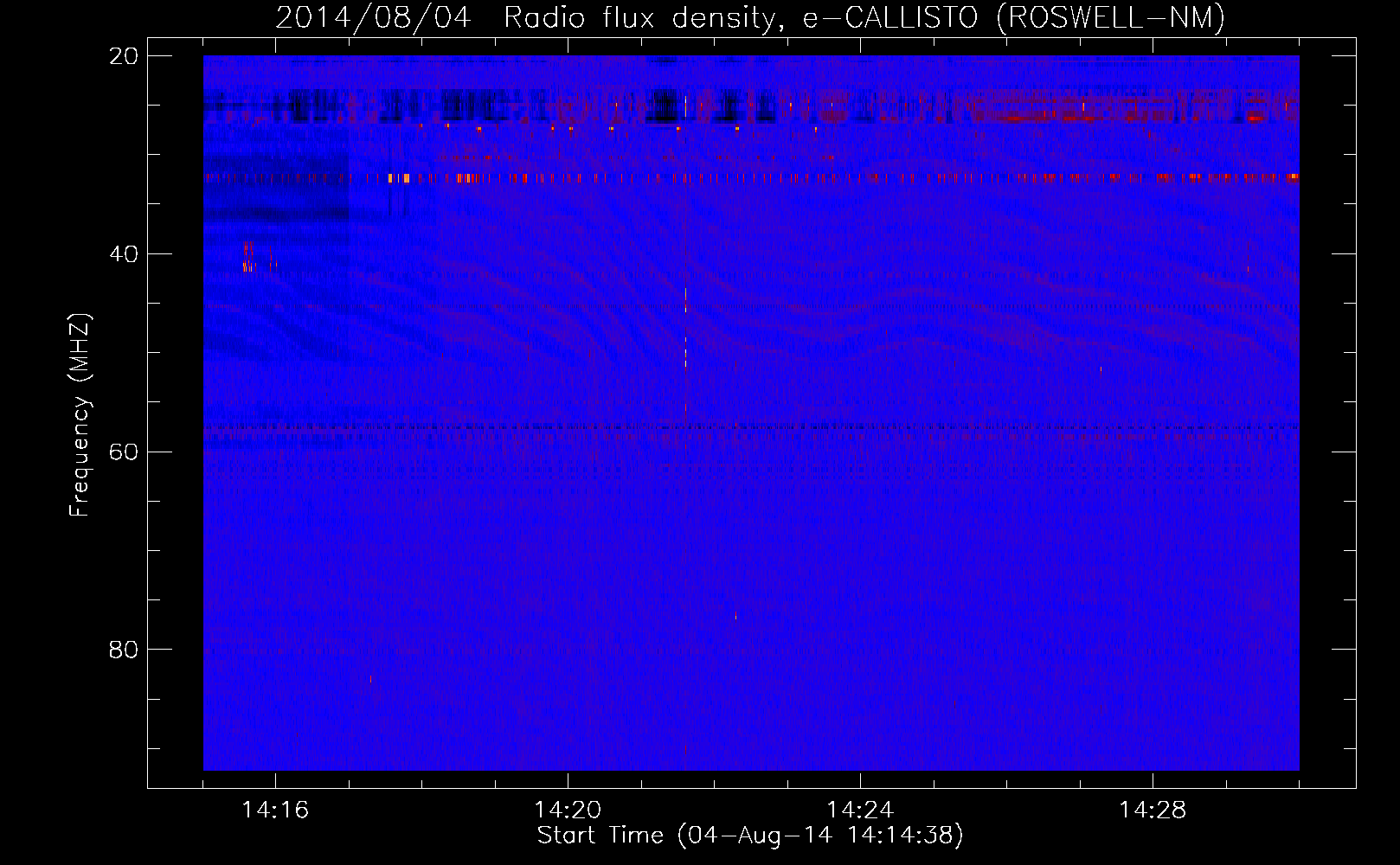Select the "Frequency (MHZ)" y-axis label

[80, 415]
